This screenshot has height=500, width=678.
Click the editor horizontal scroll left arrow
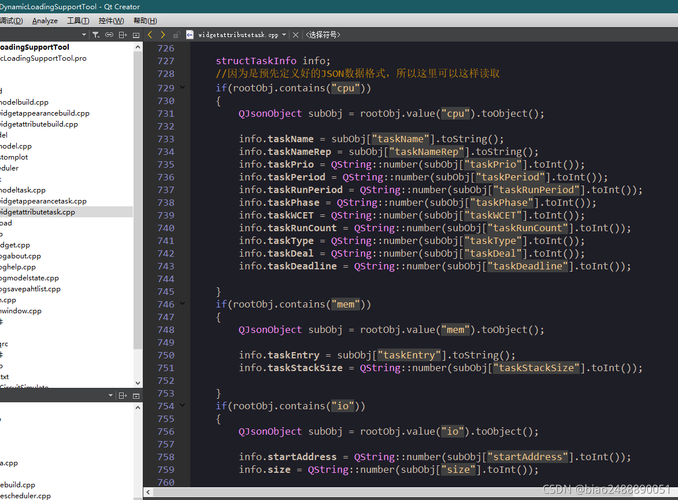[x=148, y=492]
